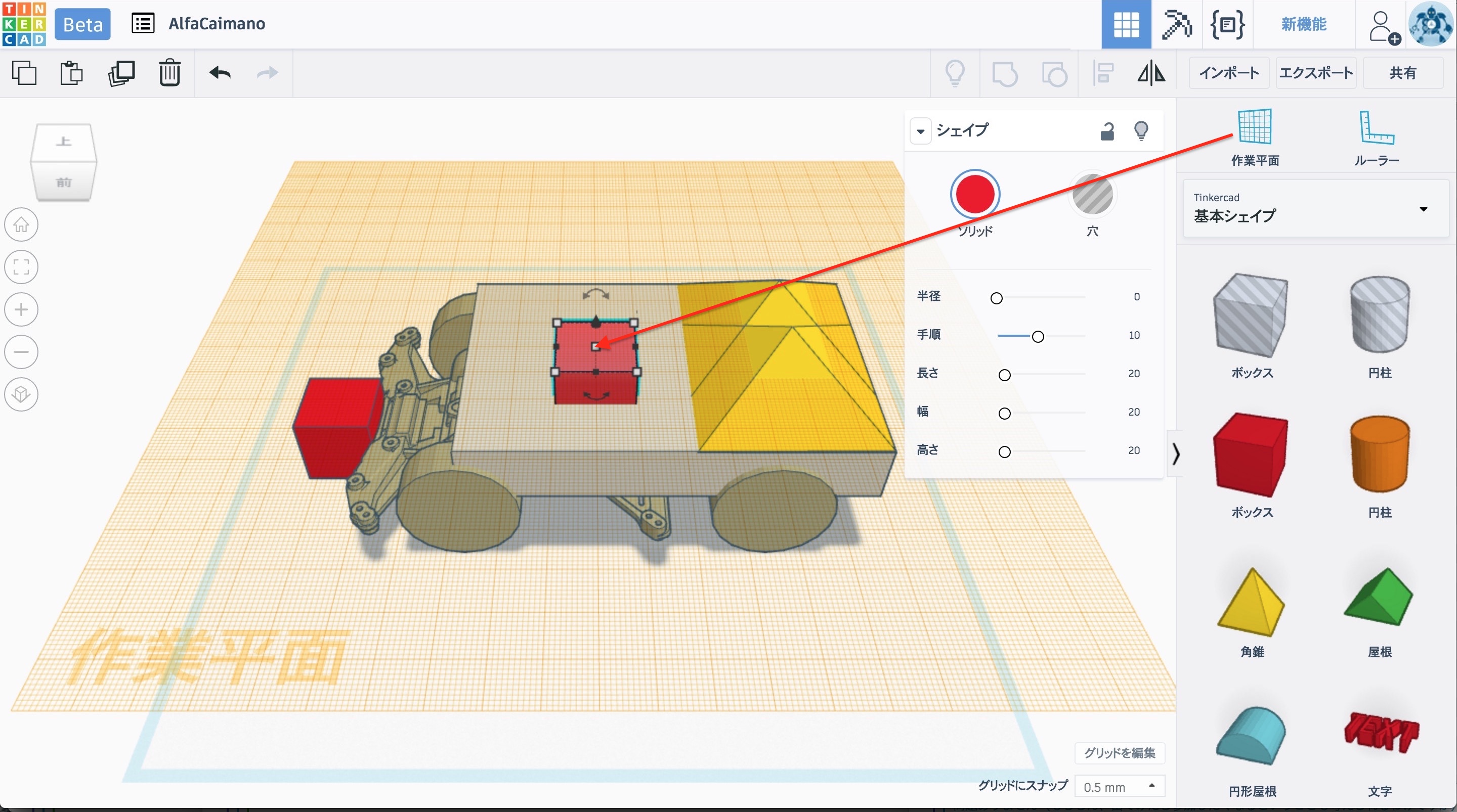The width and height of the screenshot is (1457, 812).
Task: Switch shape to hole (穴) mode
Action: (x=1092, y=195)
